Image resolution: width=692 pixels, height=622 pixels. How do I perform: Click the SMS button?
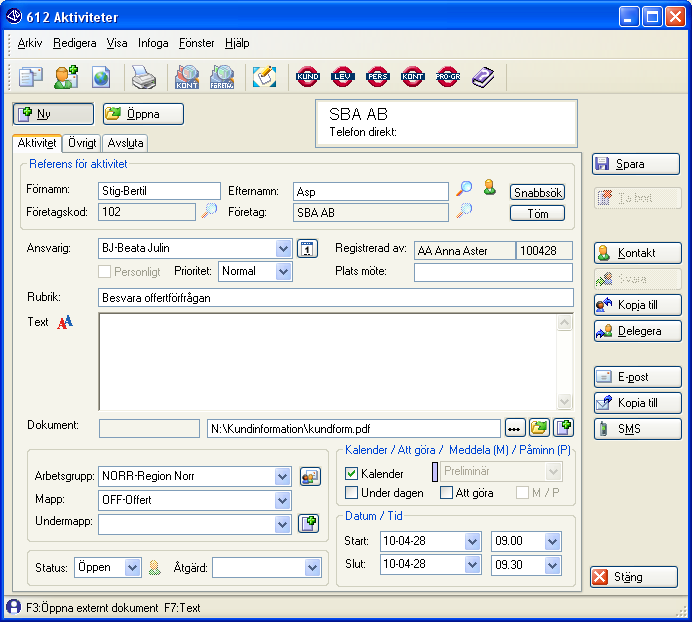[638, 429]
